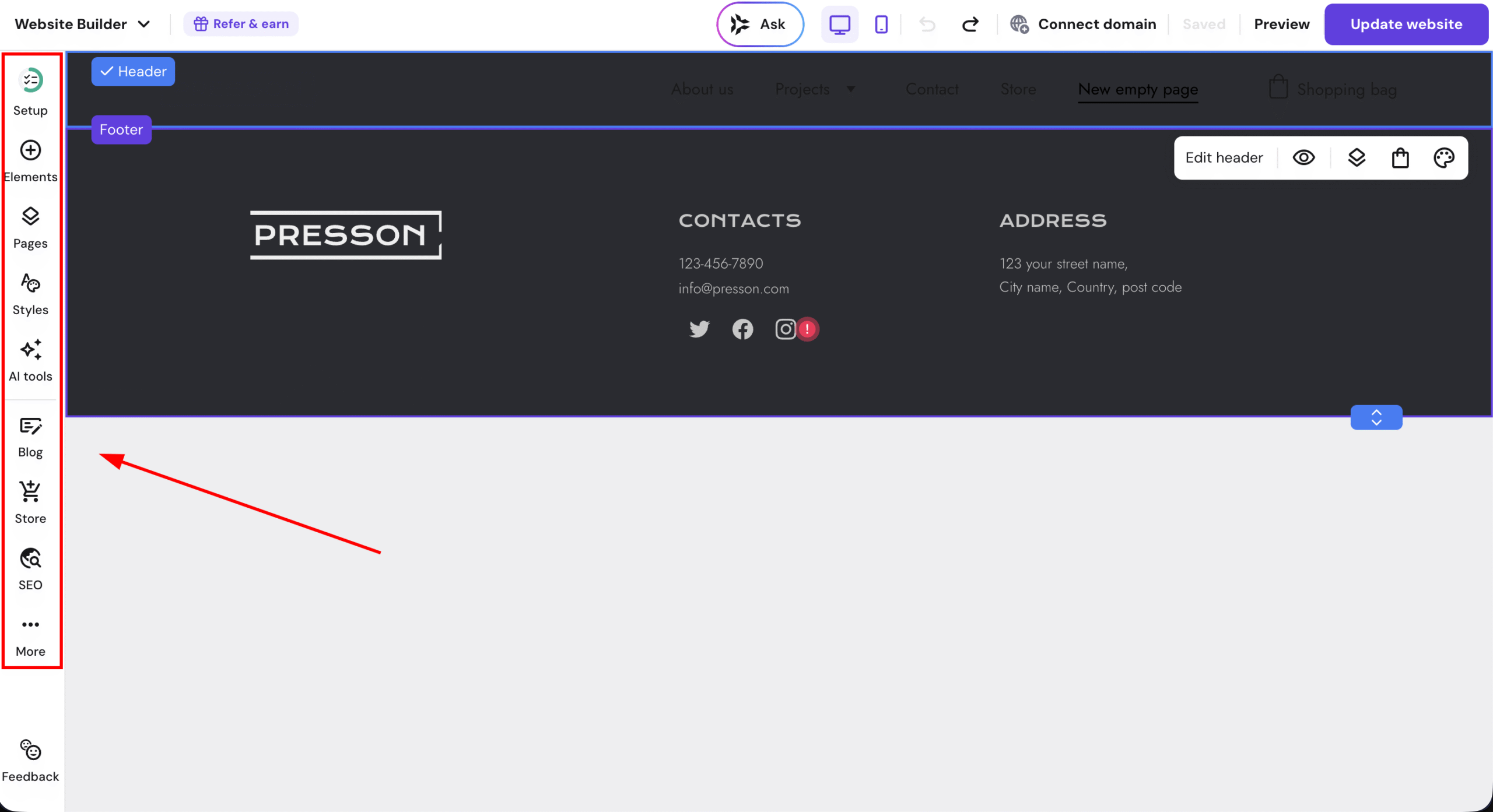Open header color palette styles
The image size is (1493, 812).
[x=1443, y=158]
